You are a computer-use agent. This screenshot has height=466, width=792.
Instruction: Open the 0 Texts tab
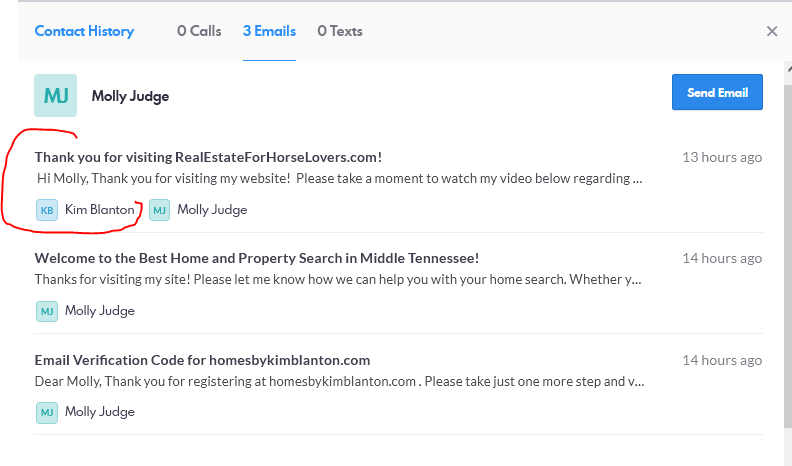coord(340,31)
